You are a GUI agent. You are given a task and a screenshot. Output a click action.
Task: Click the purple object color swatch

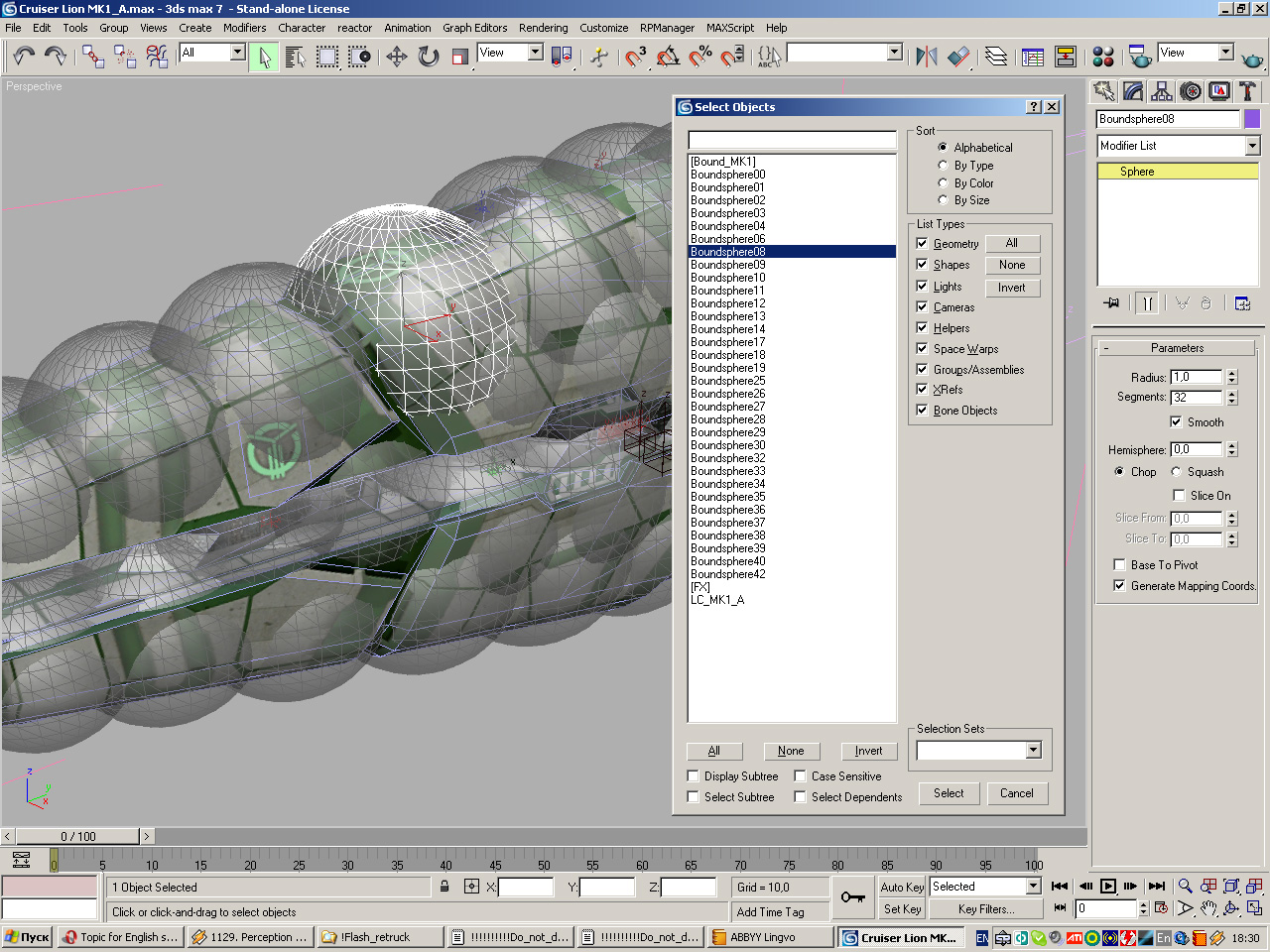click(1252, 119)
